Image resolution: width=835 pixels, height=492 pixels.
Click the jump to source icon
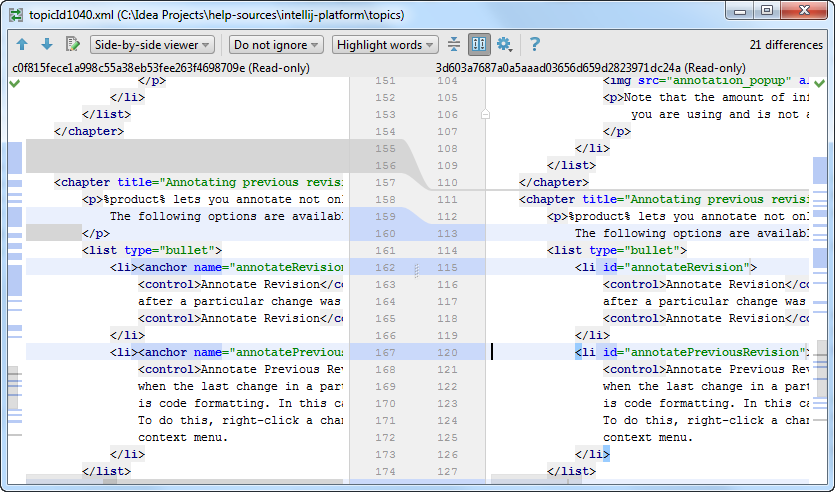coord(72,45)
